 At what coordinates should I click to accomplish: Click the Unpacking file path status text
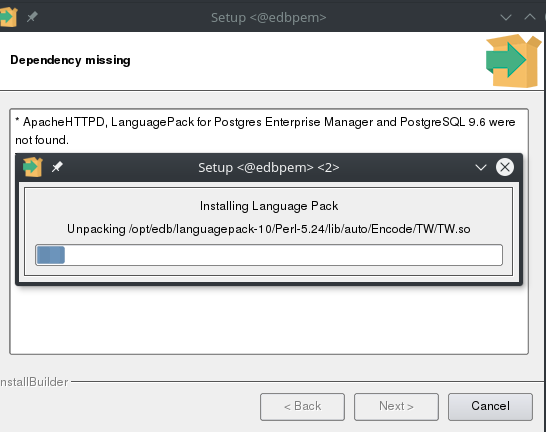click(269, 229)
